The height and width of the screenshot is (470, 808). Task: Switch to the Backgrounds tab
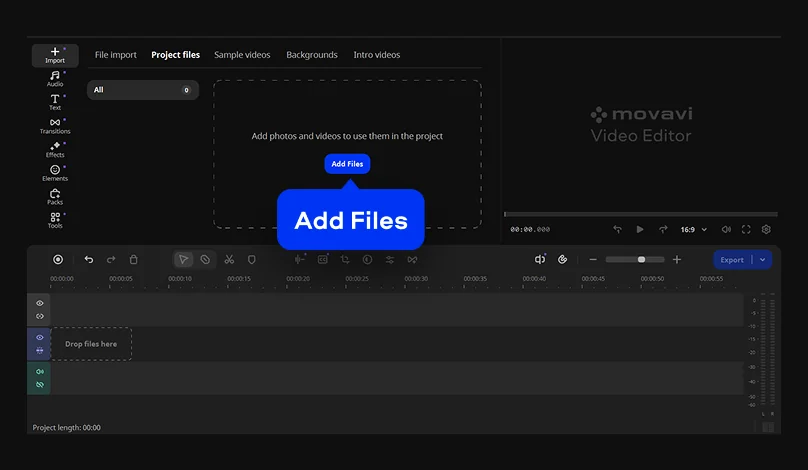312,55
